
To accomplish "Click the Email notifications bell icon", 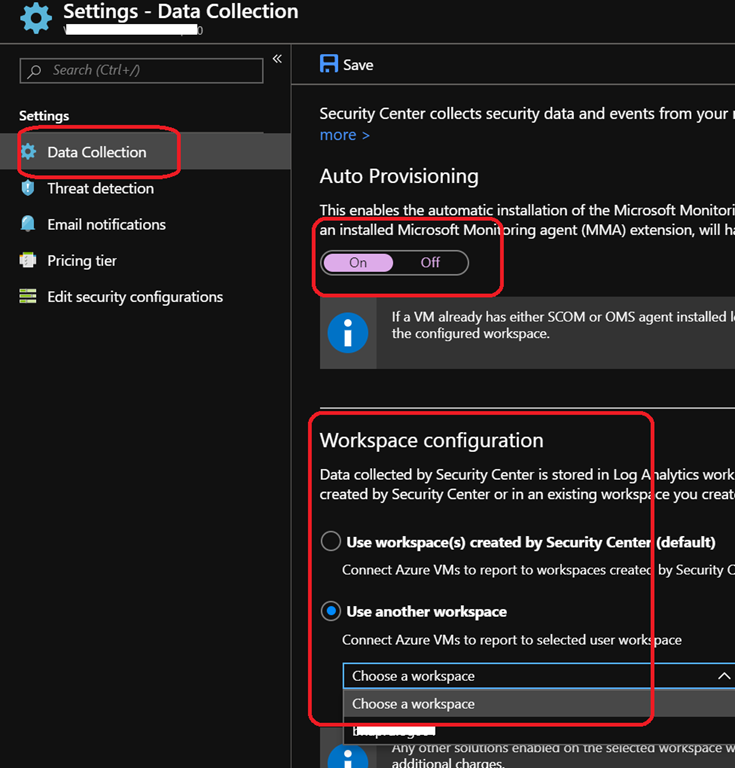I will pyautogui.click(x=28, y=224).
